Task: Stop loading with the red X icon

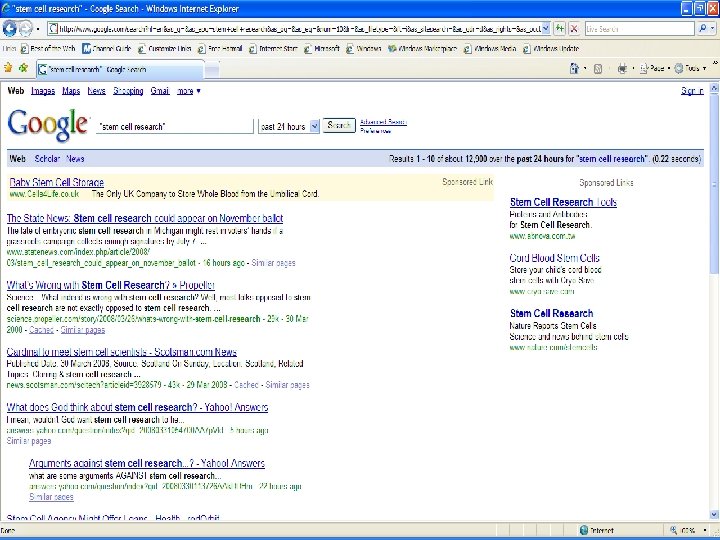Action: point(574,28)
